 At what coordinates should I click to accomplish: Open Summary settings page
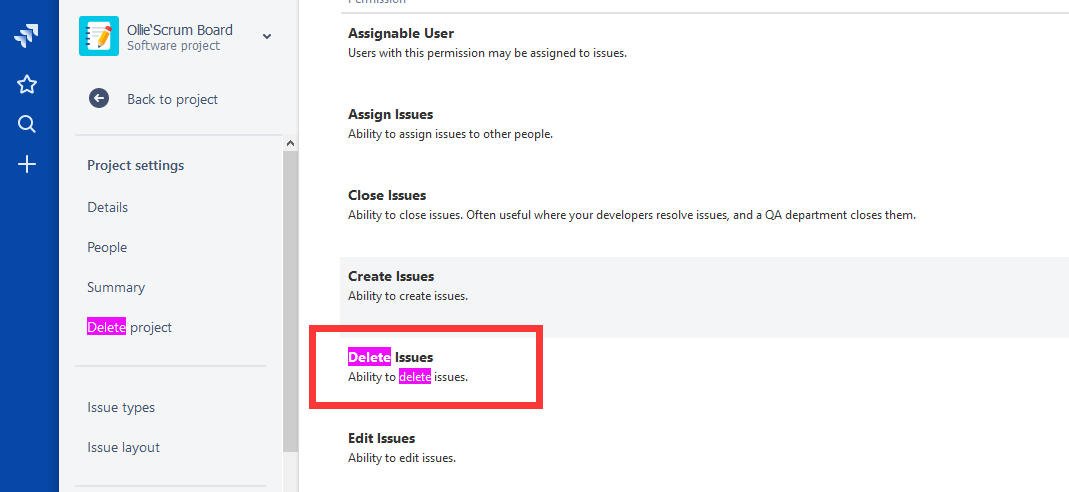click(116, 288)
